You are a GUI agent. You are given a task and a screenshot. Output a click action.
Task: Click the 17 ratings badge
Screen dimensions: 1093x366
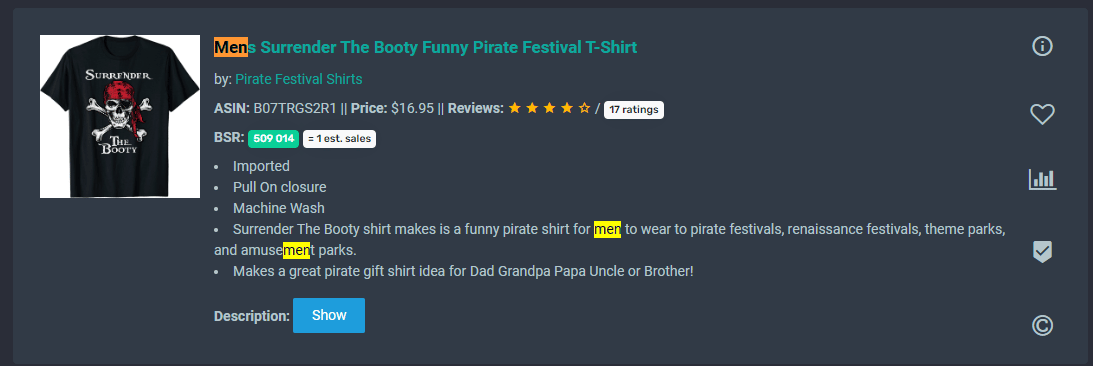point(634,109)
